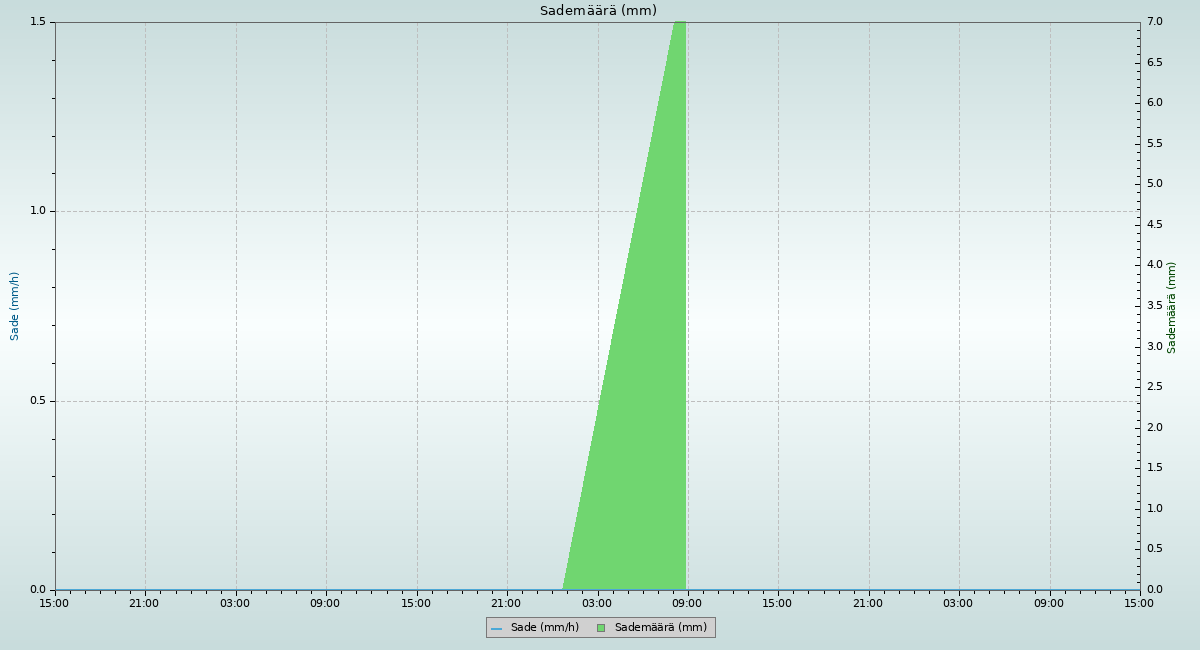This screenshot has height=650, width=1200.
Task: Click the rightmost 15:00 time axis label
Action: pyautogui.click(x=1139, y=603)
